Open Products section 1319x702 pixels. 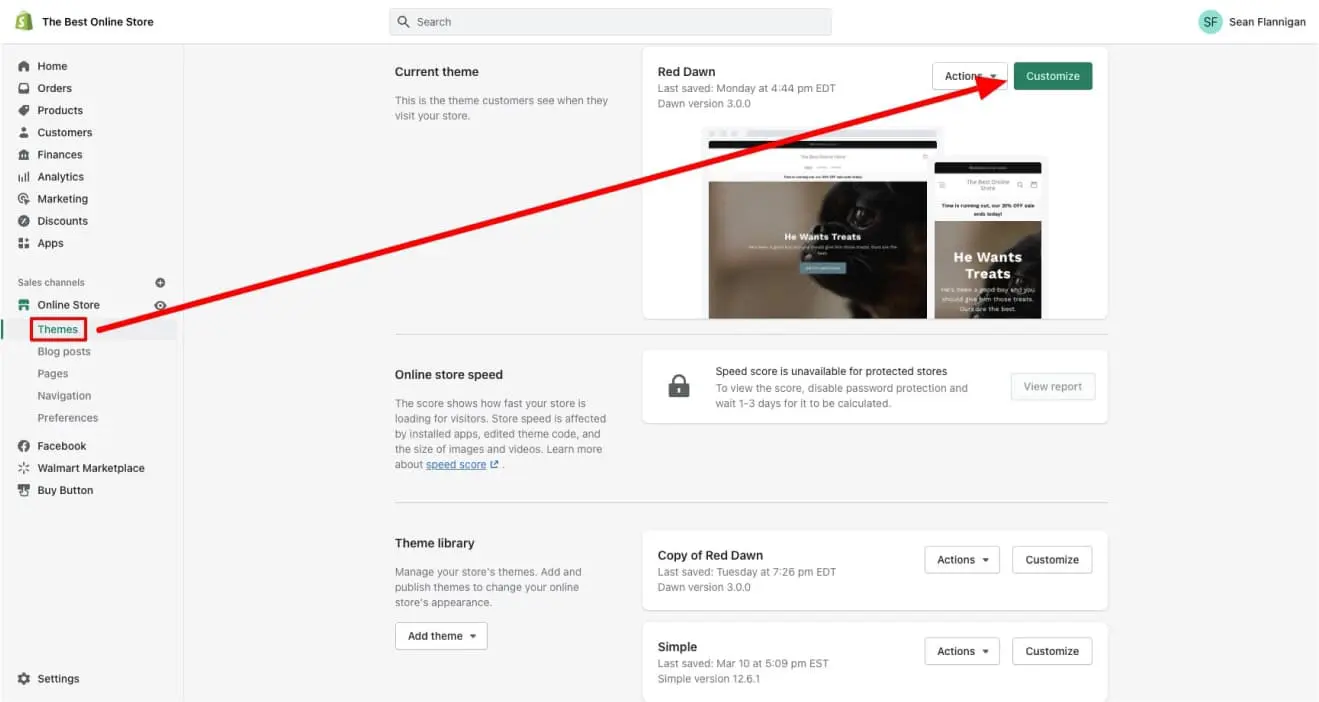click(60, 110)
